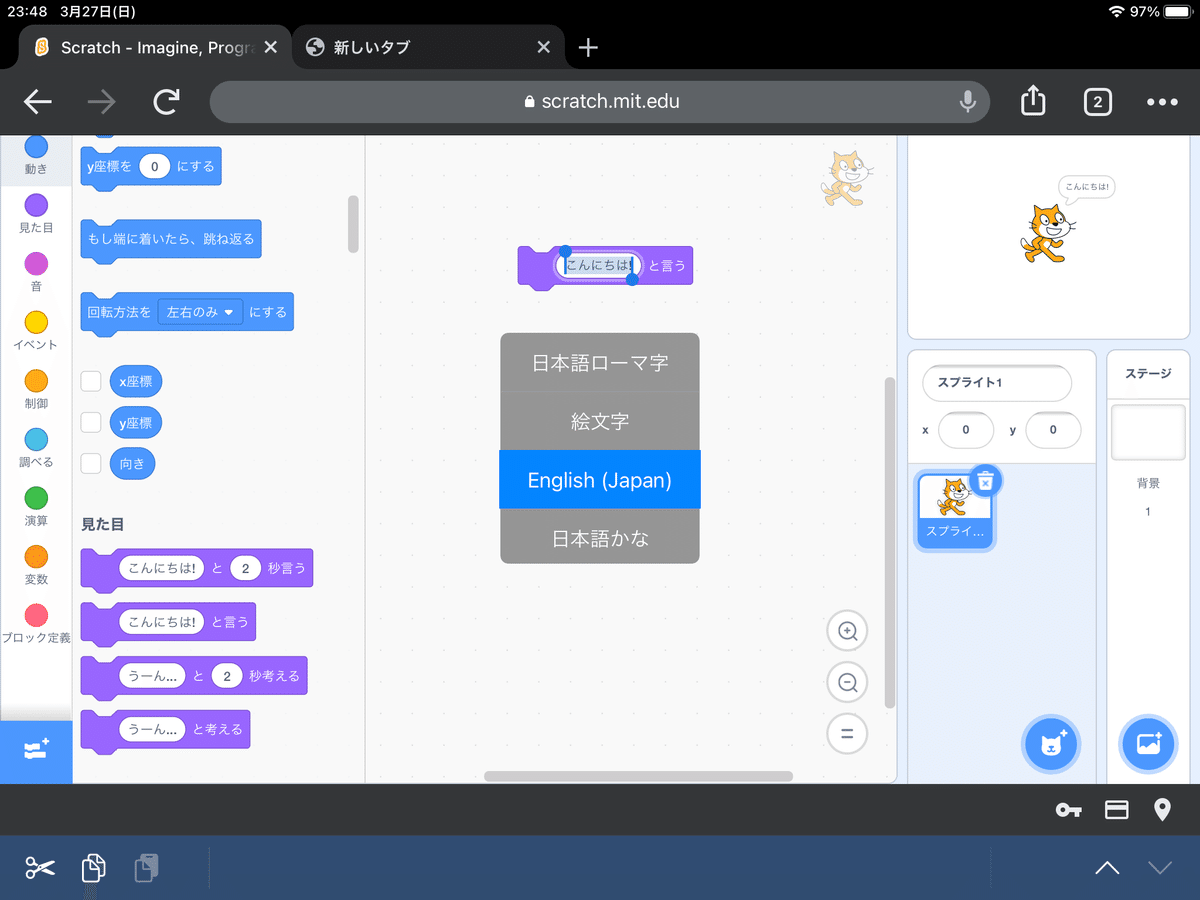The width and height of the screenshot is (1200, 900).
Task: Copy selection with copy icon
Action: 93,867
